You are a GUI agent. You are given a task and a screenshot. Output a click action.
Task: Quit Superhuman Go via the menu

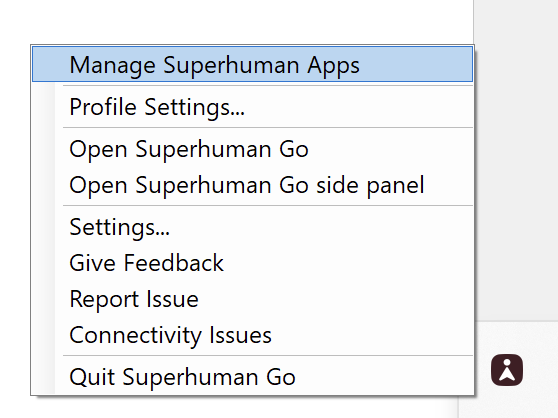click(252, 377)
